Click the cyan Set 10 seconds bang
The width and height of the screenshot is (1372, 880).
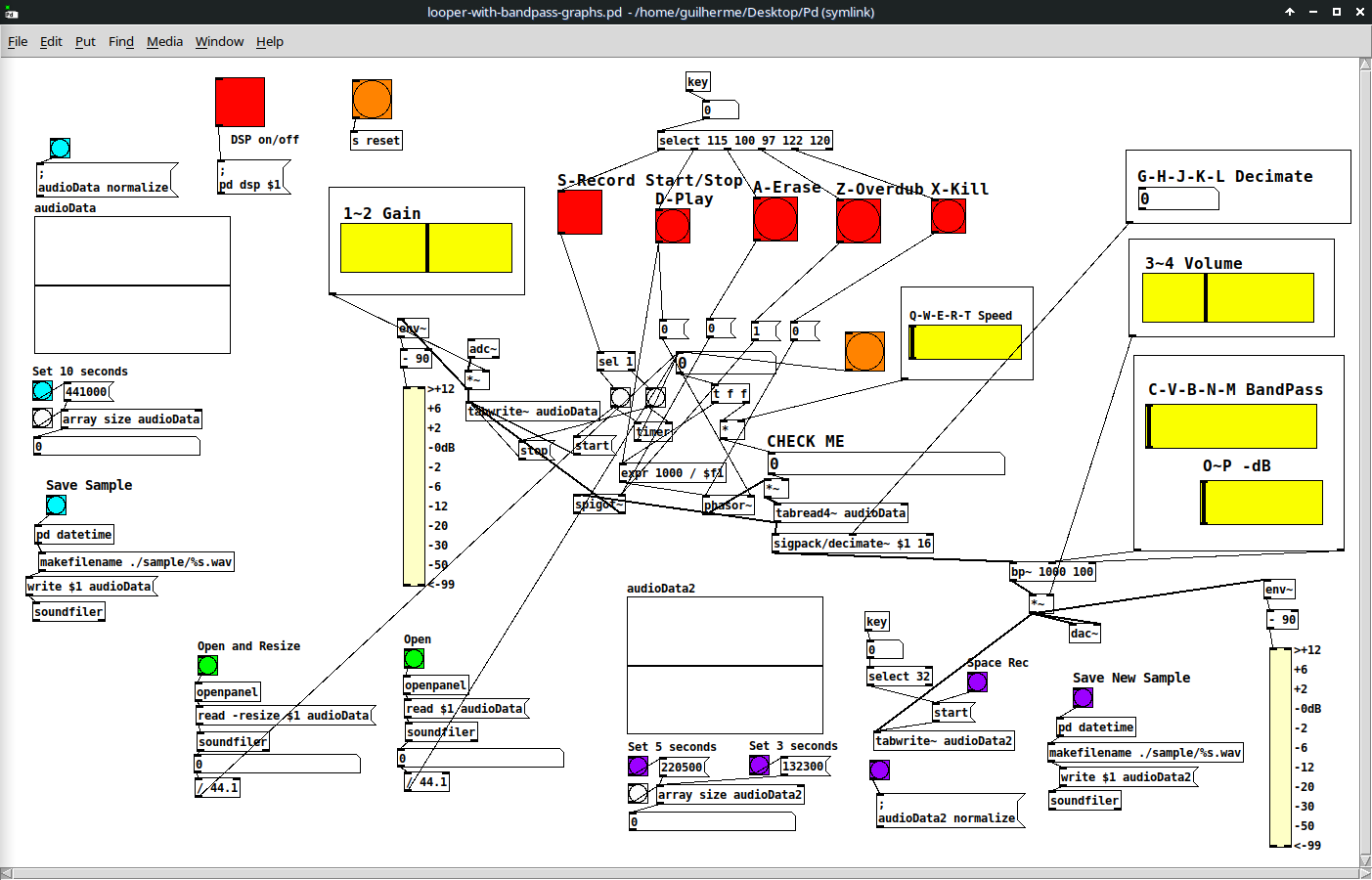[x=42, y=391]
